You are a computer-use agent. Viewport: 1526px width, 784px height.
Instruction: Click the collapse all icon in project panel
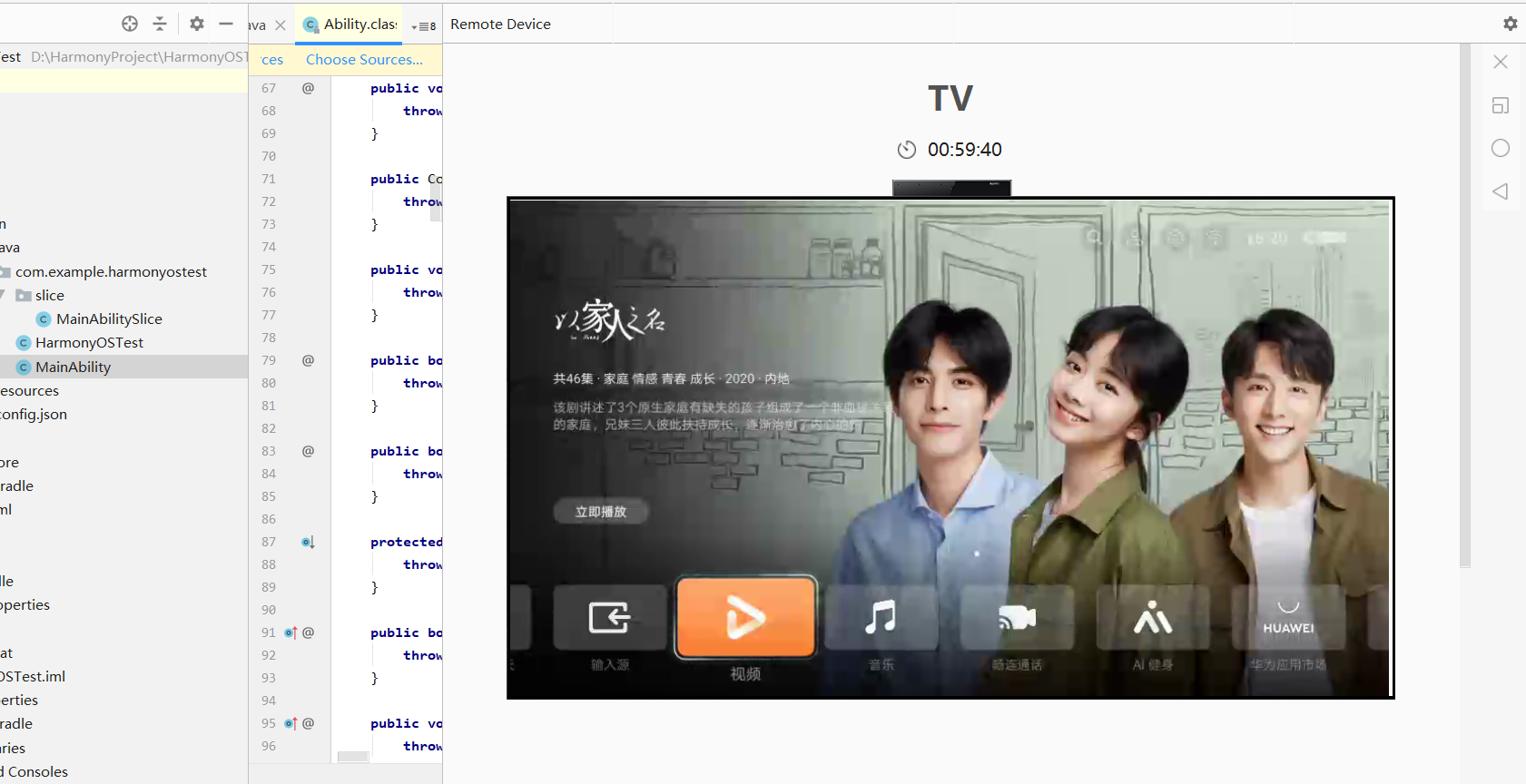(x=160, y=24)
